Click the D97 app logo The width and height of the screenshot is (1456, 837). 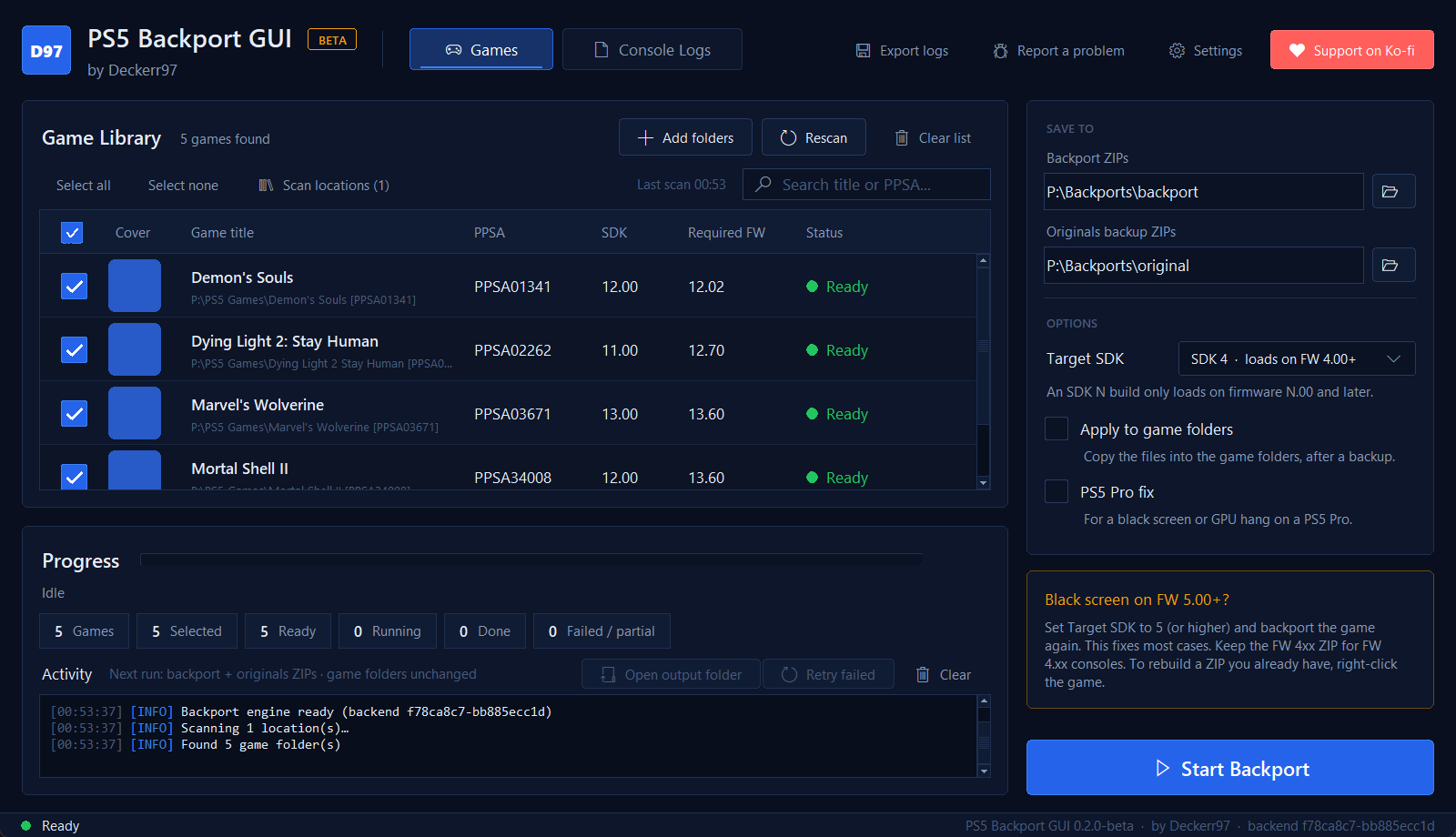[46, 50]
